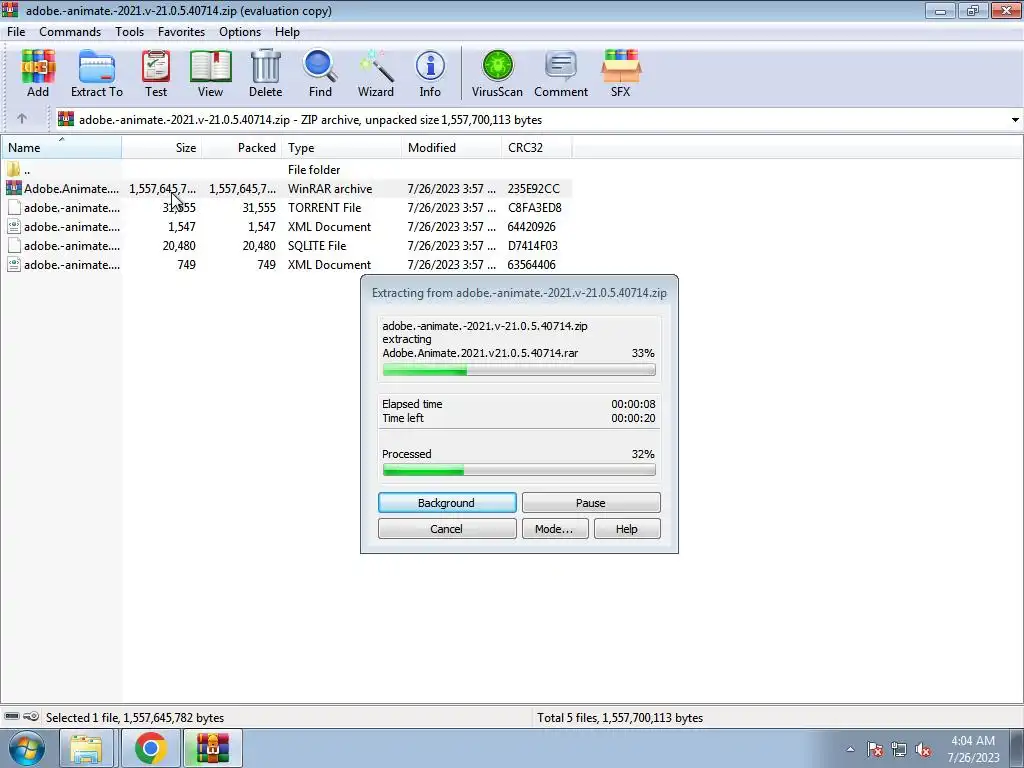Image resolution: width=1024 pixels, height=768 pixels.
Task: Open Google Chrome from the taskbar
Action: (151, 748)
